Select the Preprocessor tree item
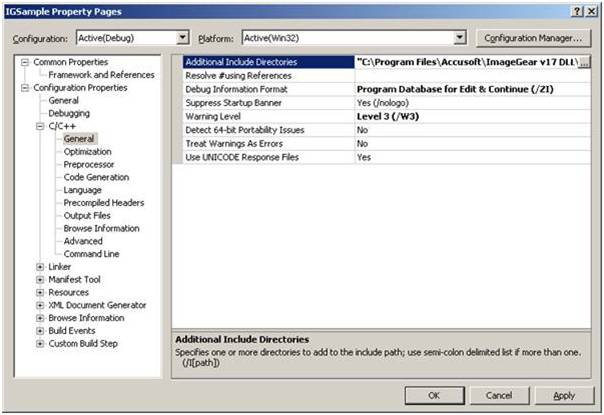Viewport: 604px width, 415px height. (x=88, y=165)
